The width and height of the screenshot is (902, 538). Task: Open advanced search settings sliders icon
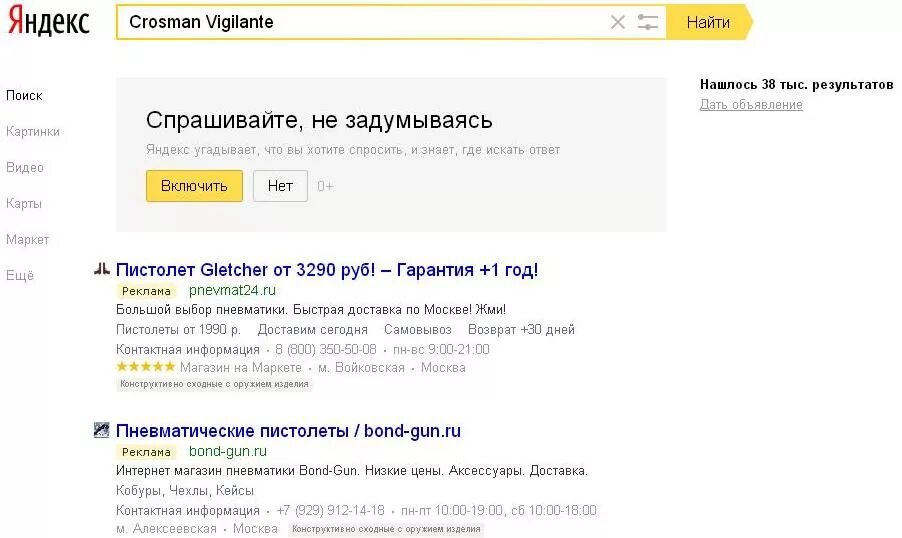648,22
